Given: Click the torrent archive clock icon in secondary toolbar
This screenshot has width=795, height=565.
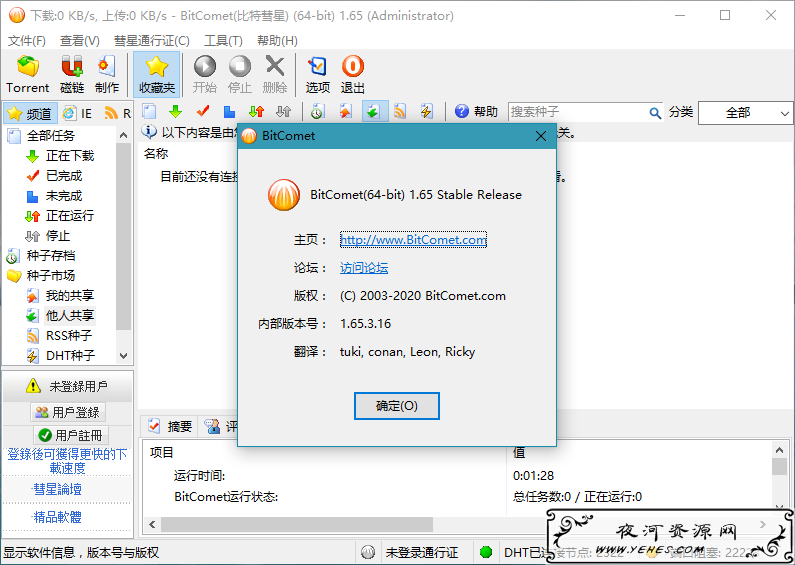Looking at the screenshot, I should tap(318, 111).
